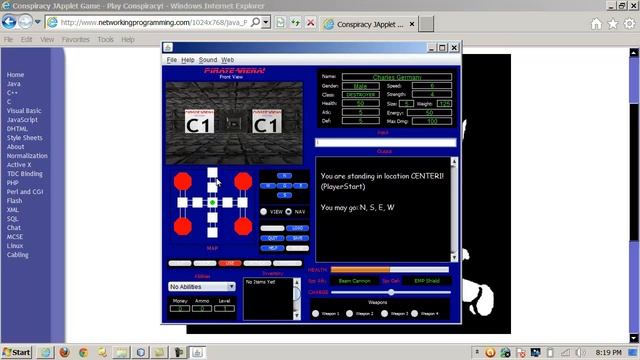
Task: Click the bottom-right red octagon on the map
Action: (243, 227)
